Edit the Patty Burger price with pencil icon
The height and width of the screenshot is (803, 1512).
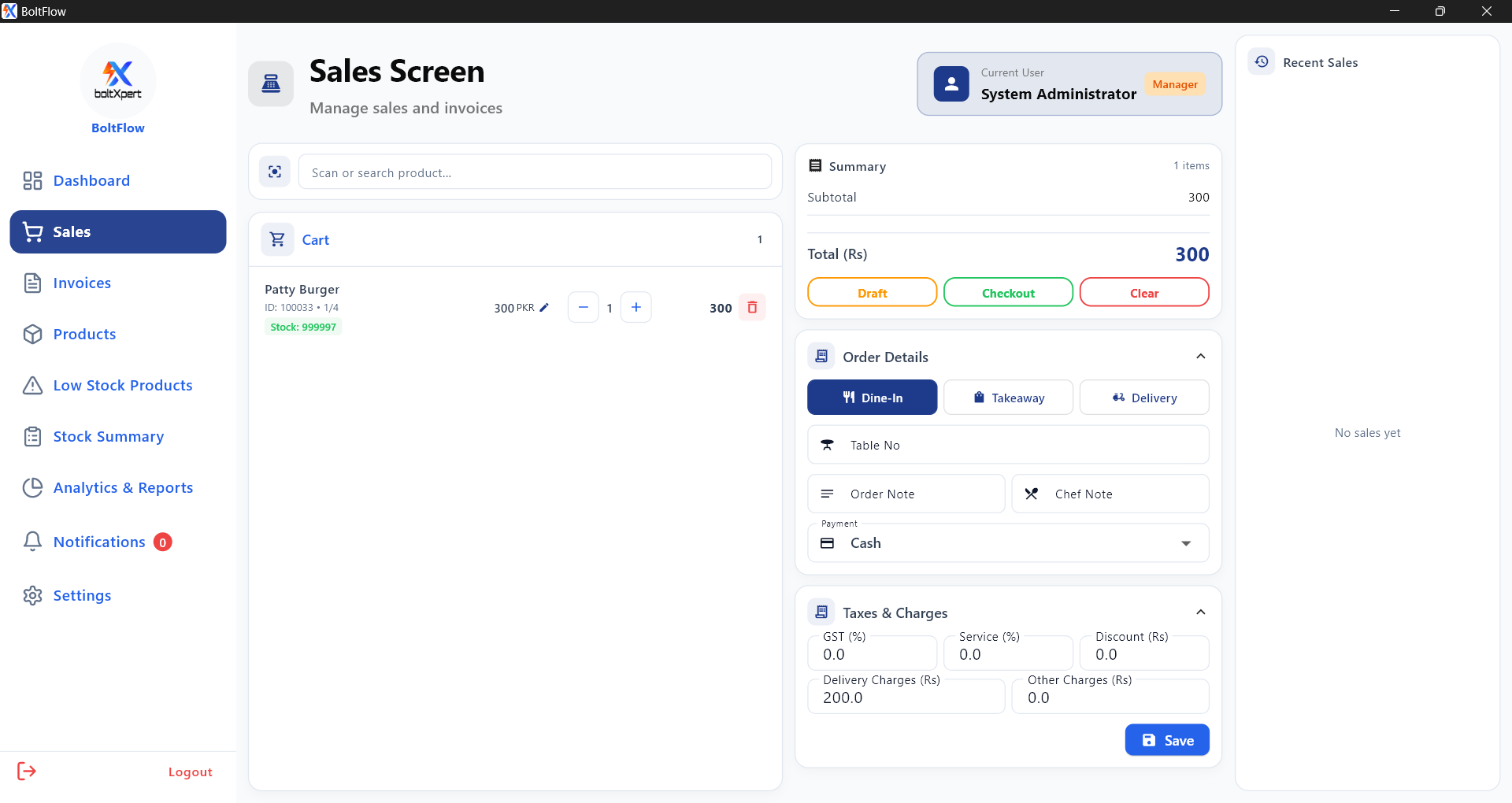point(544,308)
